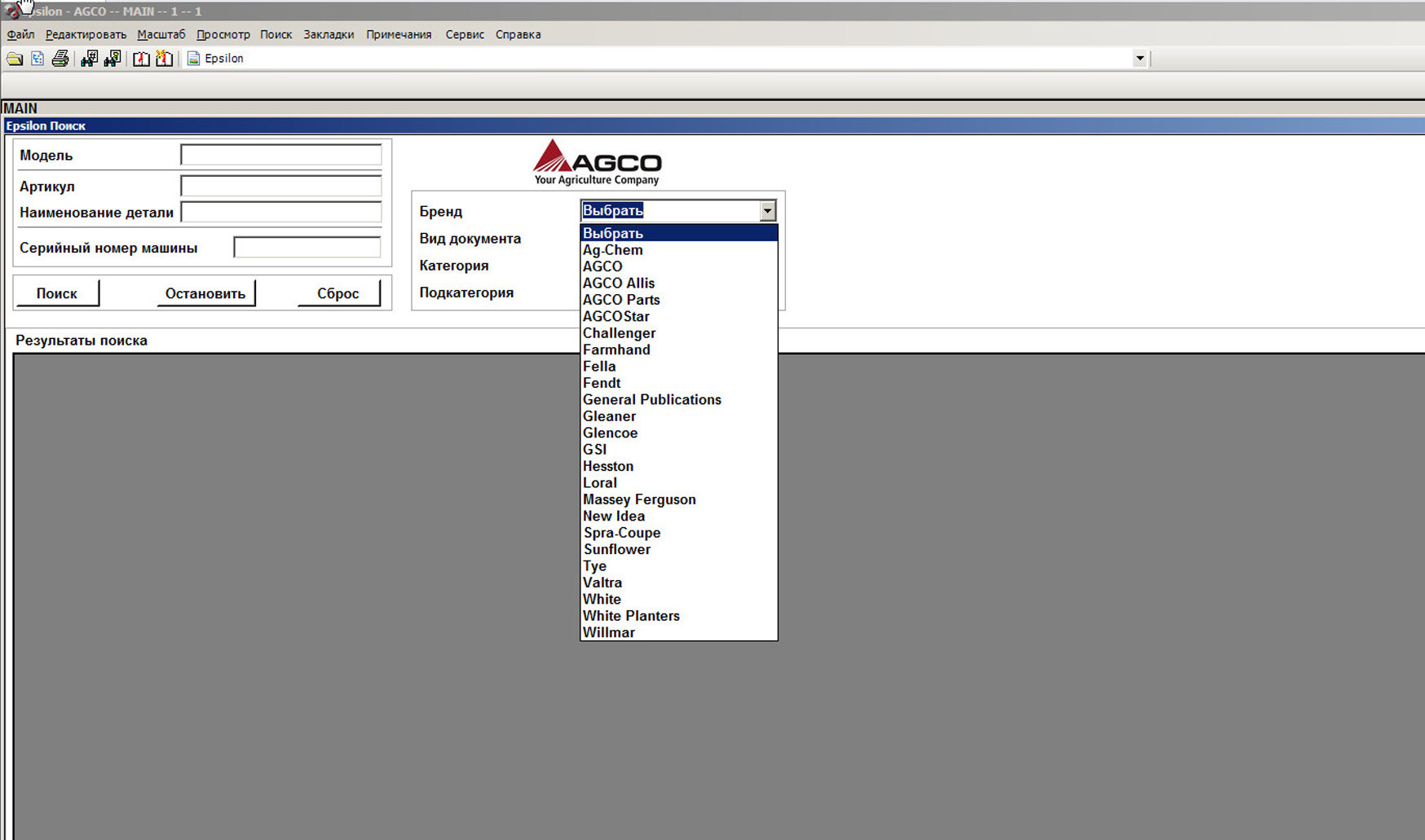The height and width of the screenshot is (840, 1425).
Task: Choose Fendt in the brand list
Action: 602,383
